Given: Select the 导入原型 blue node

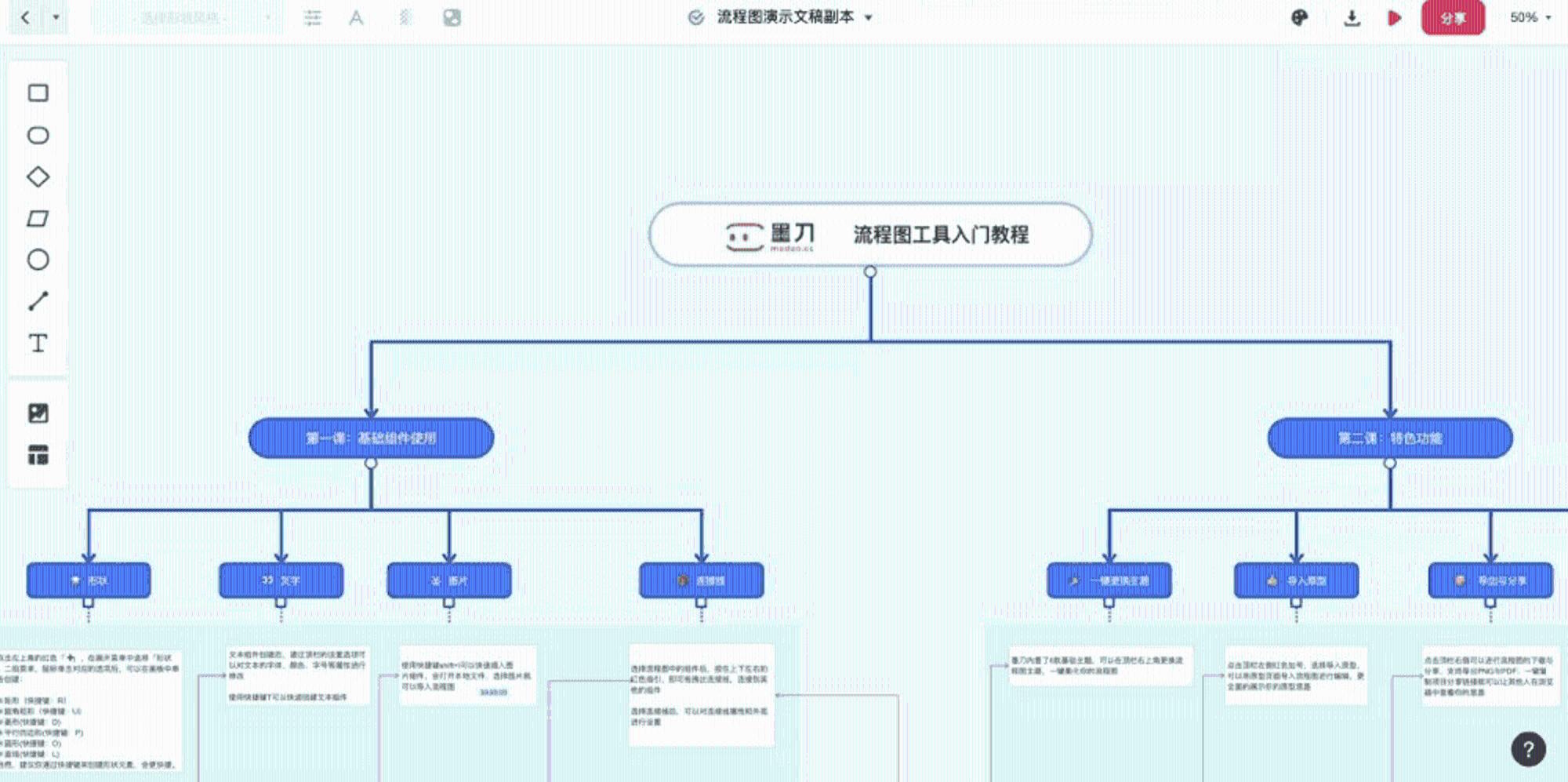Looking at the screenshot, I should [x=1296, y=580].
